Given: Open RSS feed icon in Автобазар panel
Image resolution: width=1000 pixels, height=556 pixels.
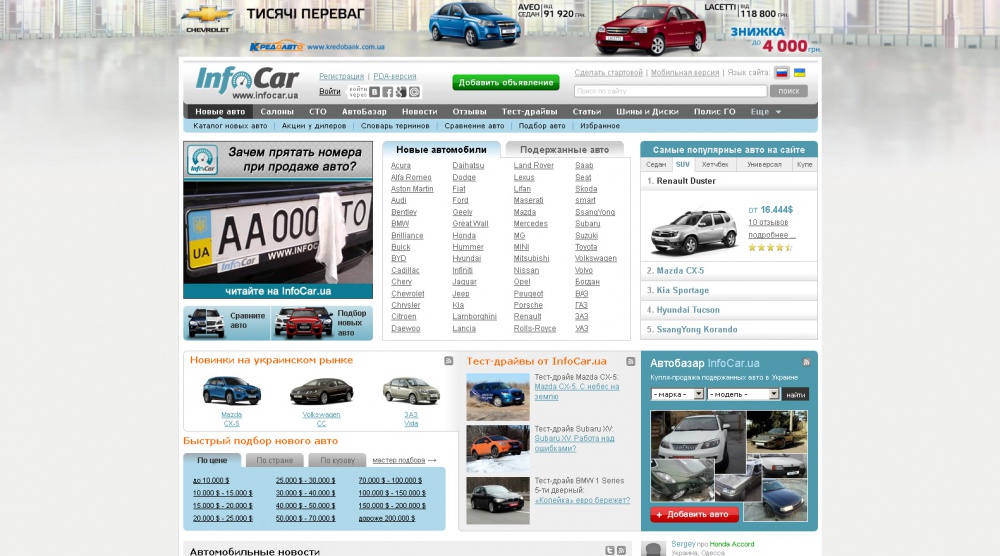Looking at the screenshot, I should (806, 362).
